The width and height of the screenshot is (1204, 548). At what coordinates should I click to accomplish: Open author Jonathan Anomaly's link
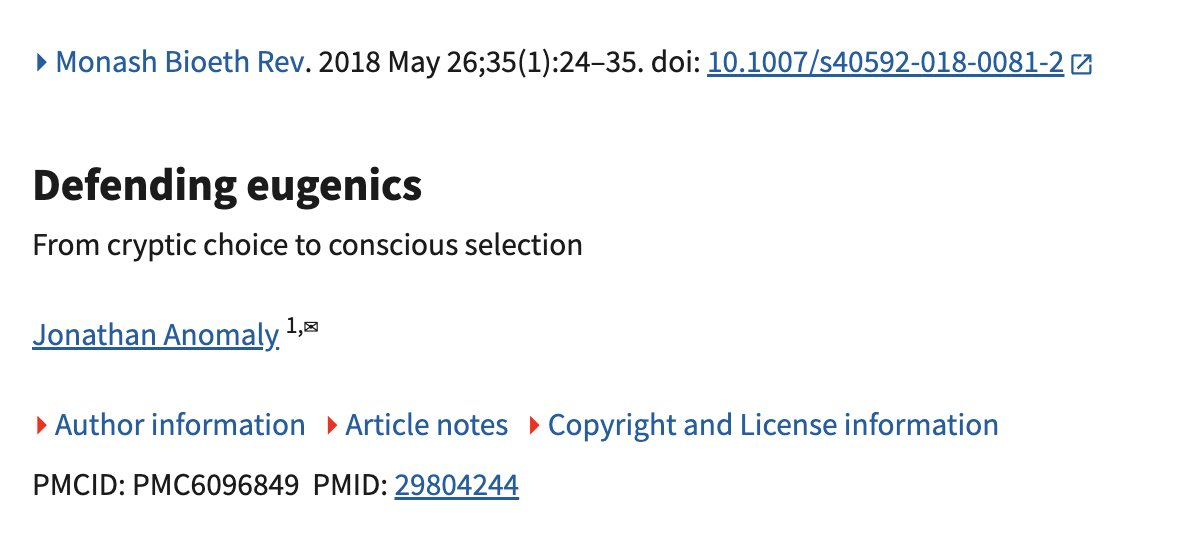[155, 335]
